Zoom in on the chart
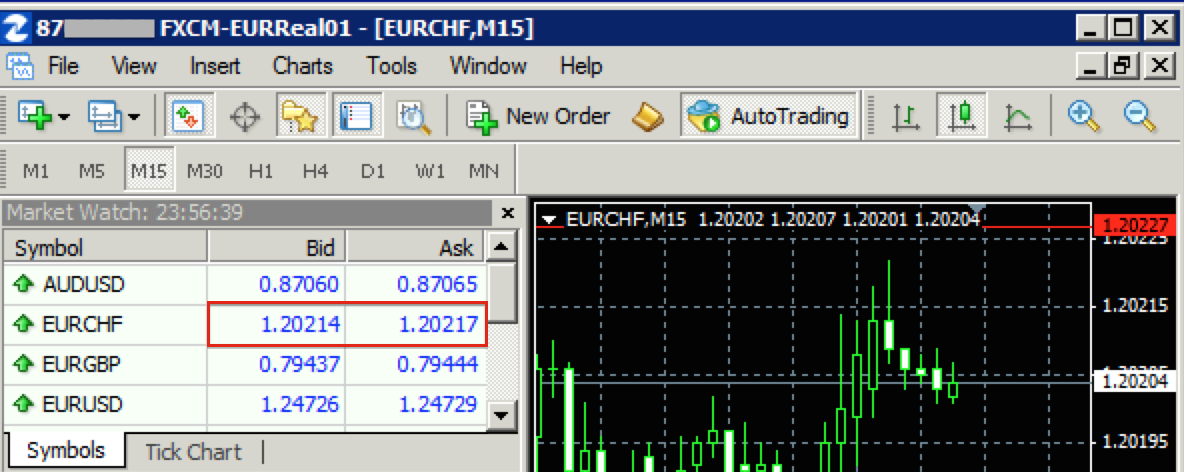The width and height of the screenshot is (1184, 472). (x=1084, y=116)
